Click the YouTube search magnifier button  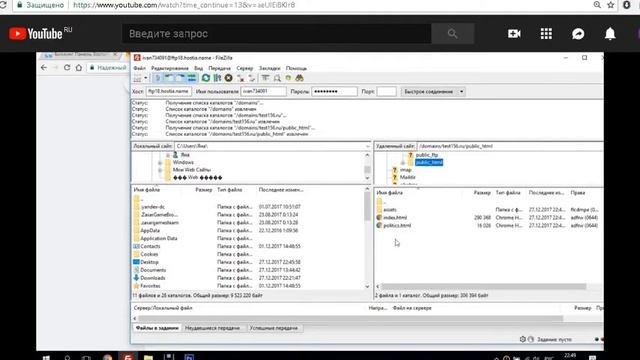(x=452, y=33)
